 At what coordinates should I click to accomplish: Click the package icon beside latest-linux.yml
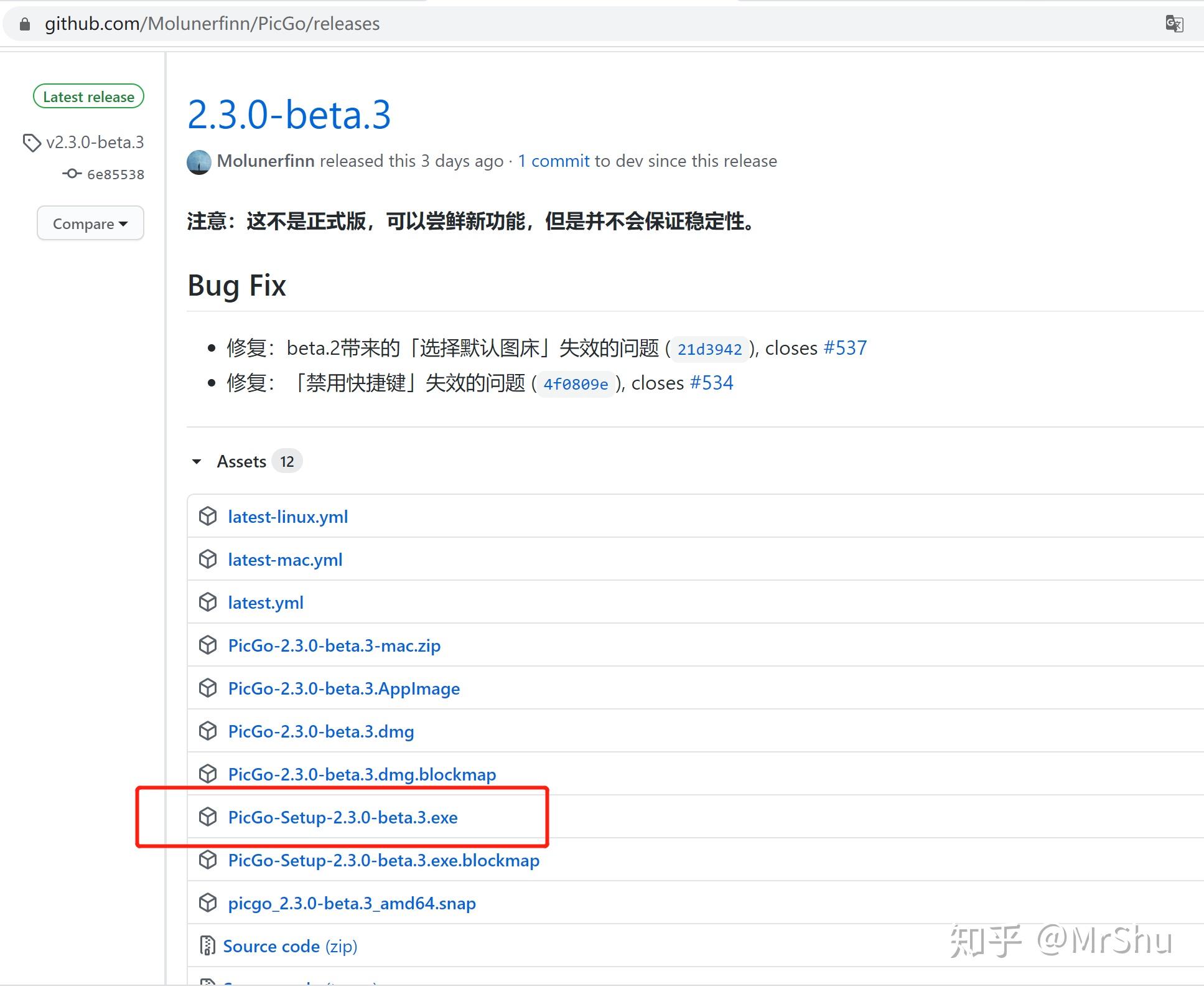(208, 516)
